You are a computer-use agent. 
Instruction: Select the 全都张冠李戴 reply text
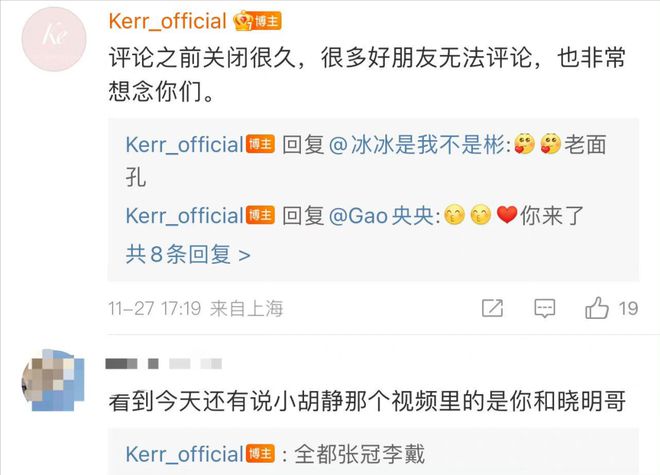click(x=359, y=454)
